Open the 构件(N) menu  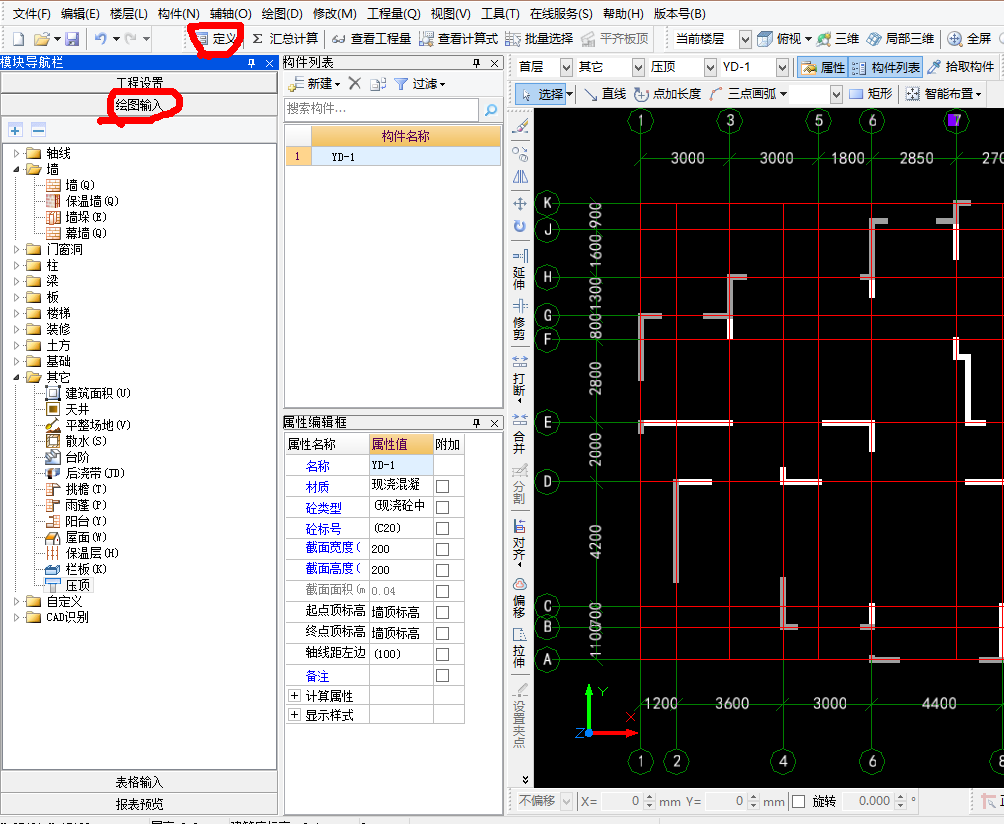click(179, 13)
